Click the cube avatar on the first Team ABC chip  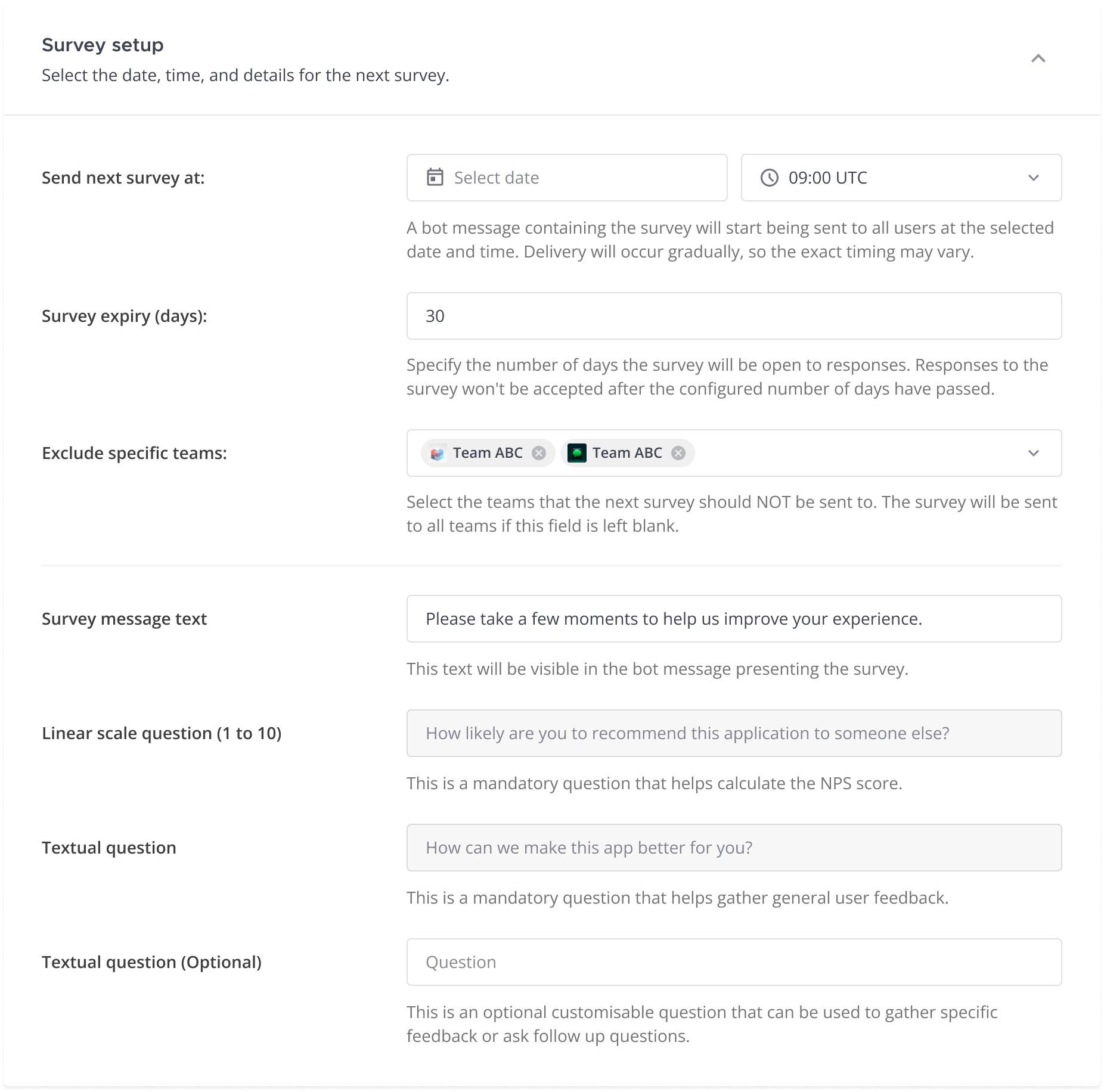(438, 453)
